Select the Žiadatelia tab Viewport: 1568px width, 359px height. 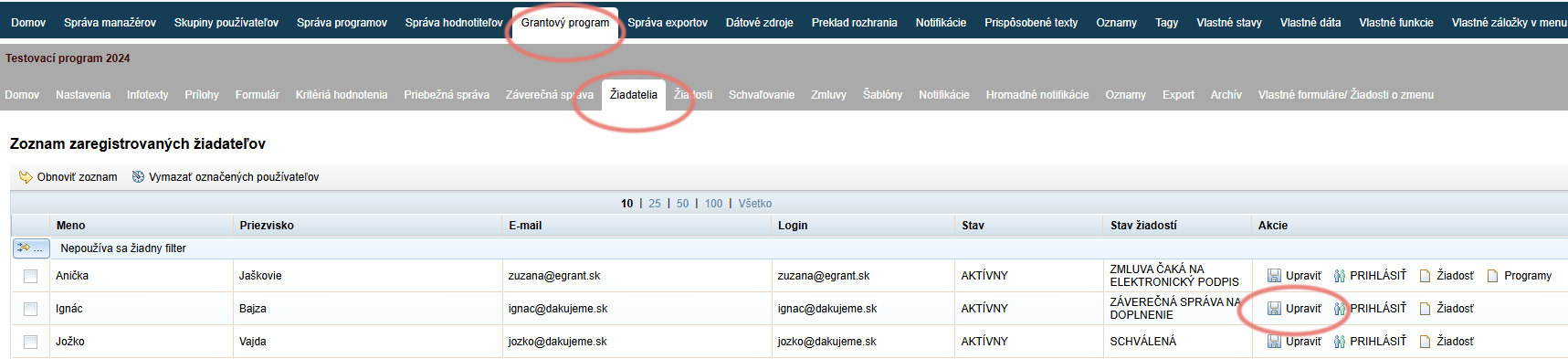point(634,95)
